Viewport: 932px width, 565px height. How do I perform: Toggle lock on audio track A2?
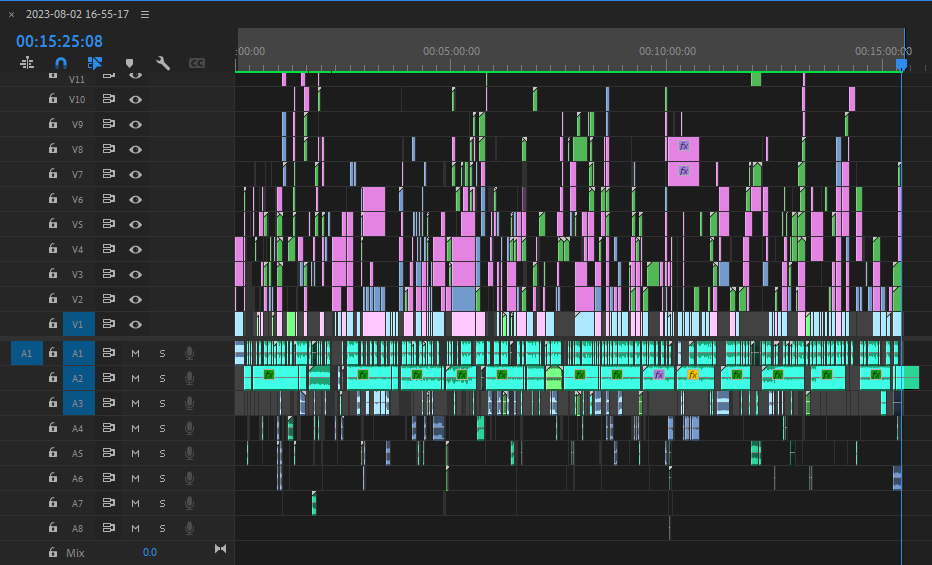[x=53, y=377]
